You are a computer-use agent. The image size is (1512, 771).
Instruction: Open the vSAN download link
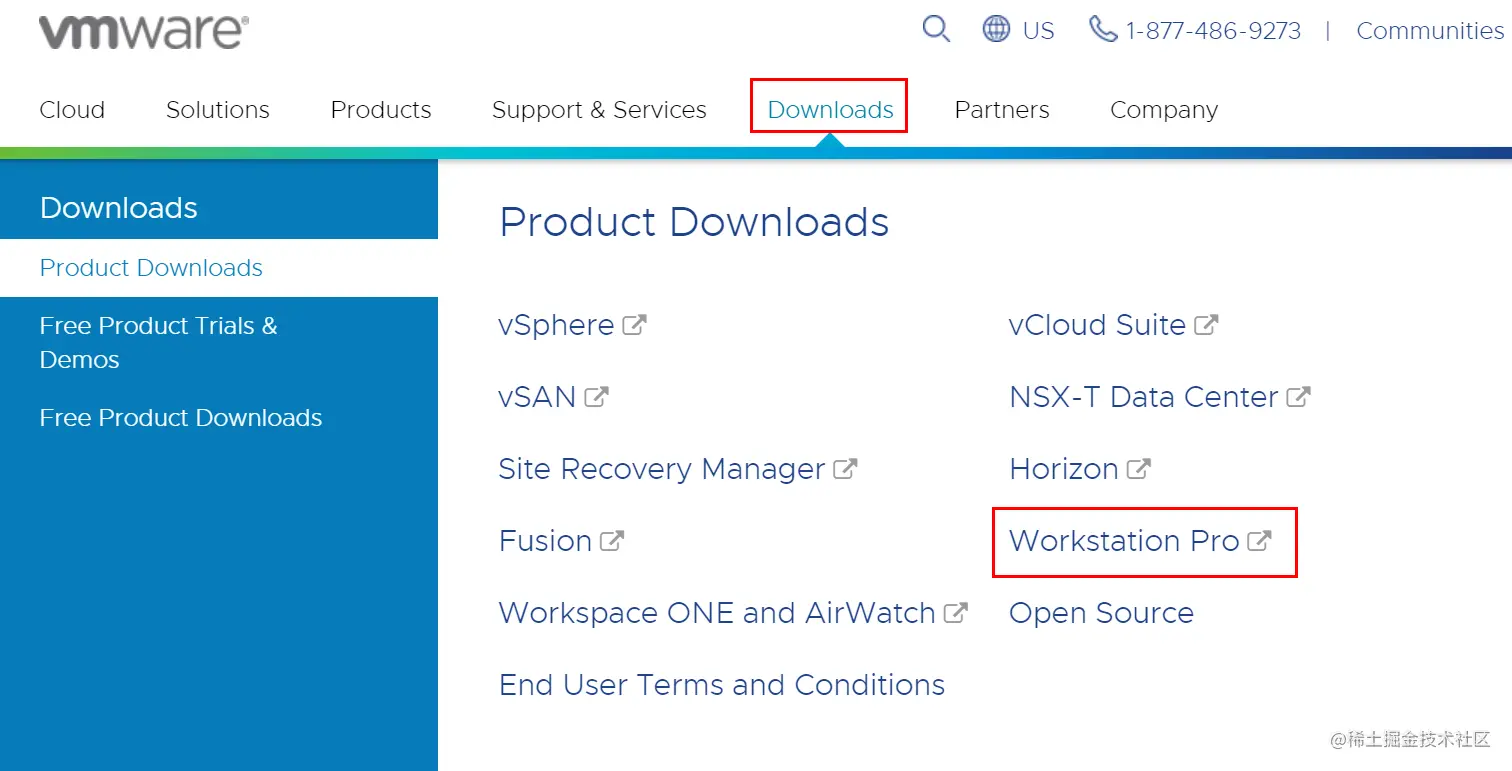[537, 397]
